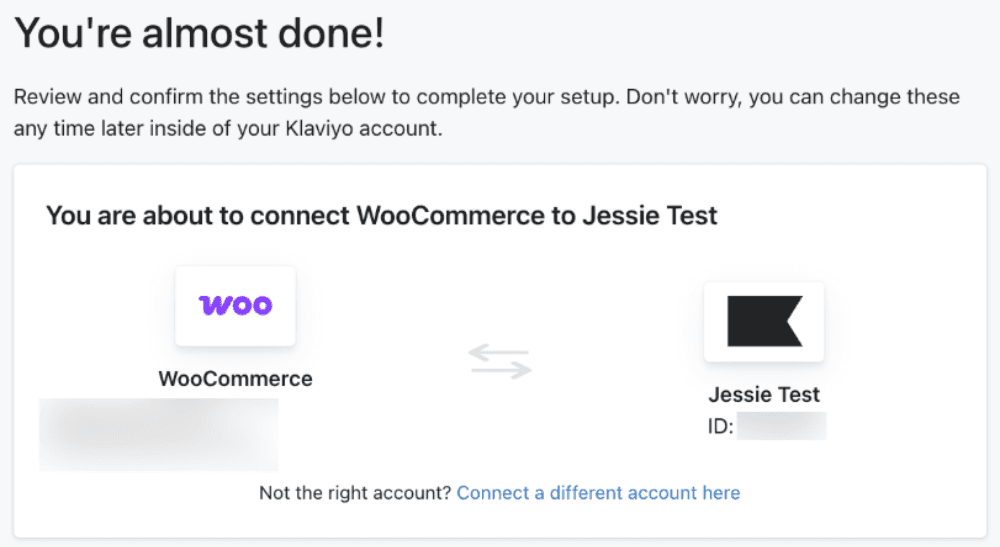1000x547 pixels.
Task: Click the 'ID:' label
Action: tap(721, 426)
